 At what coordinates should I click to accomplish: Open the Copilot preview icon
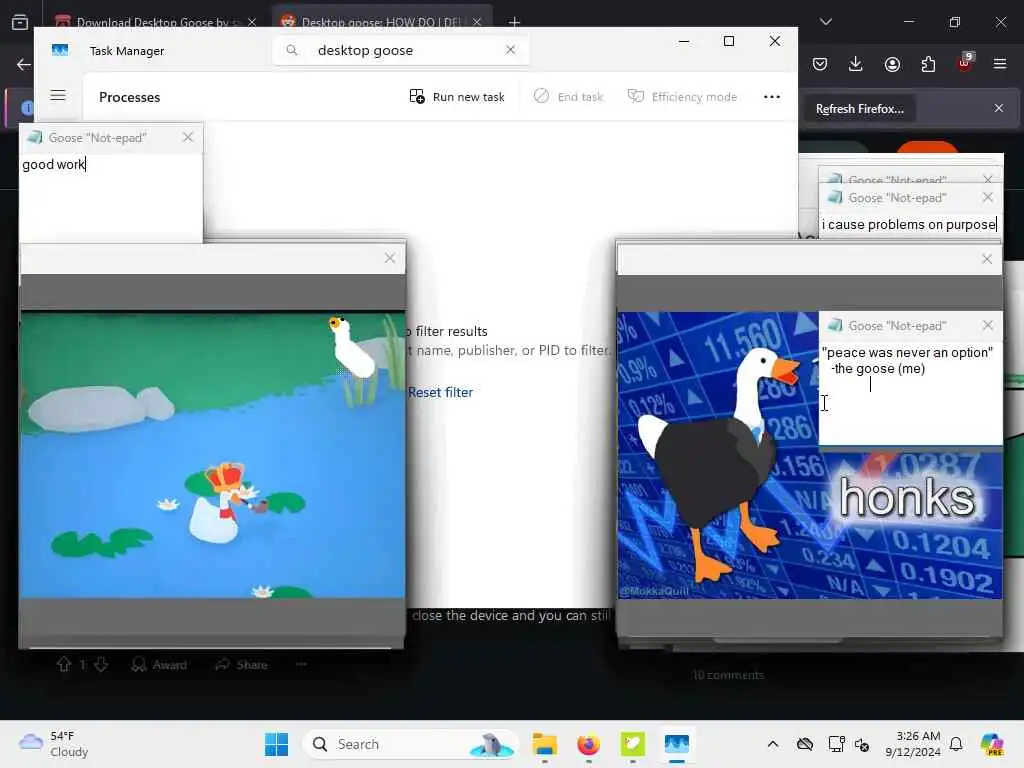point(992,744)
